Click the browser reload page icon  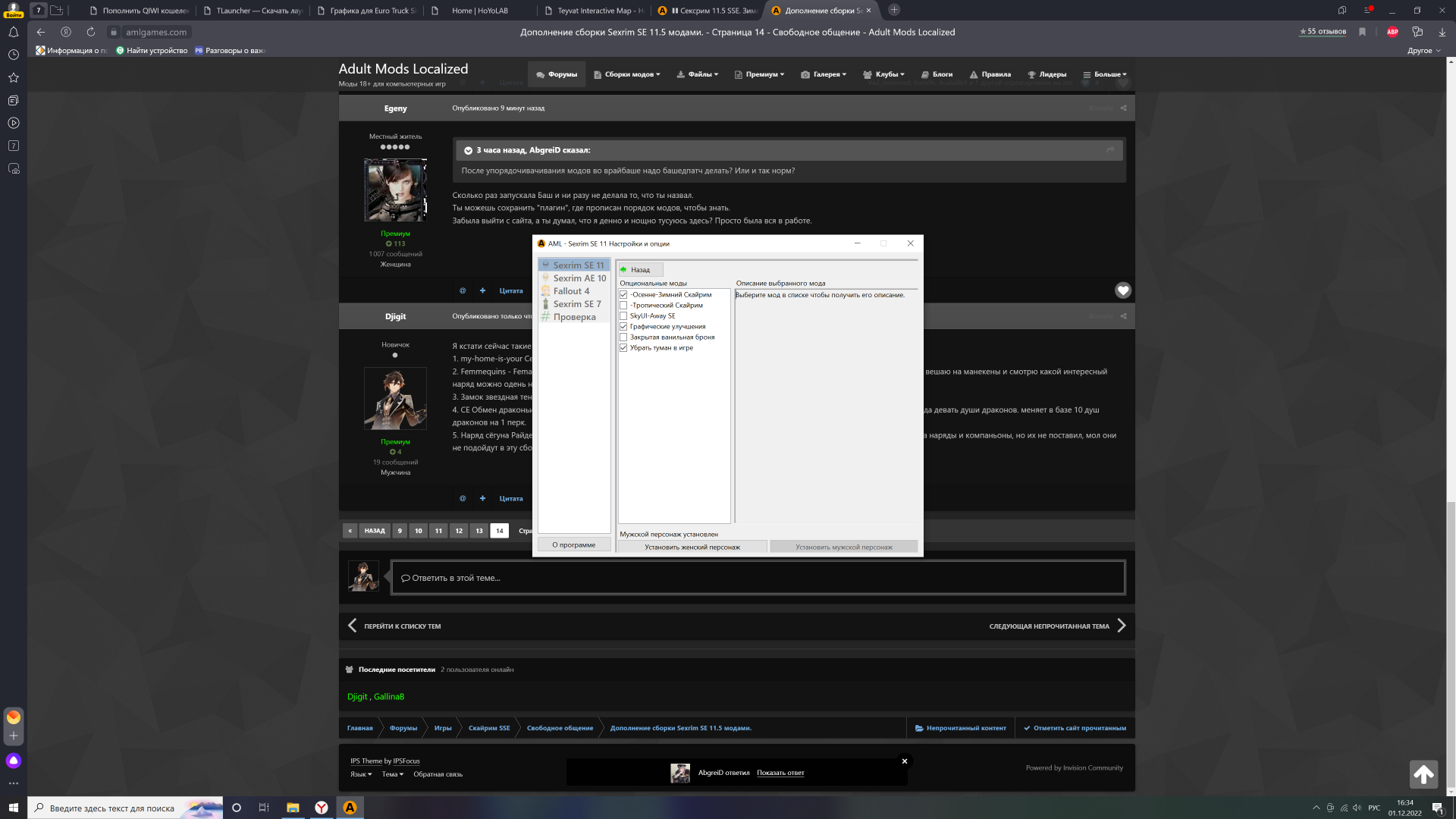(x=90, y=32)
